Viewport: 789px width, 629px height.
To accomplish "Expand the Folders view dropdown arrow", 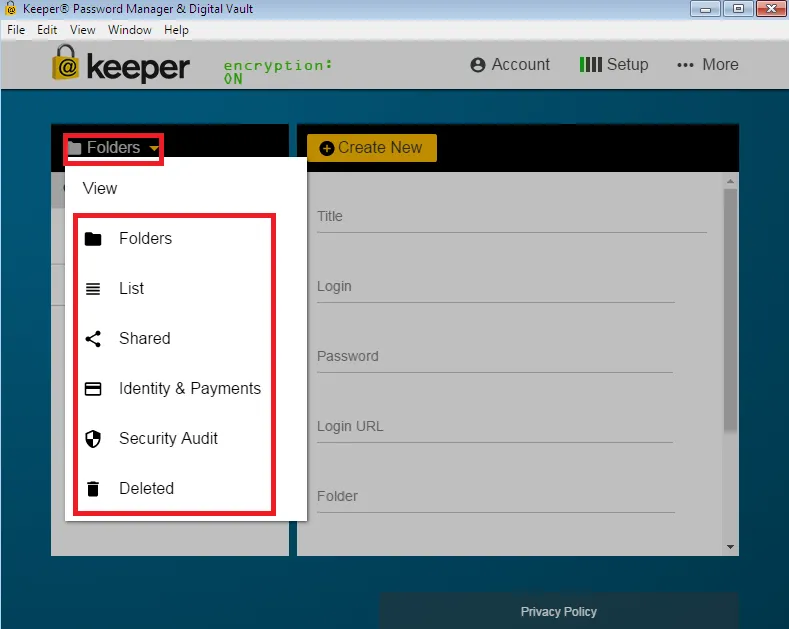I will (154, 148).
